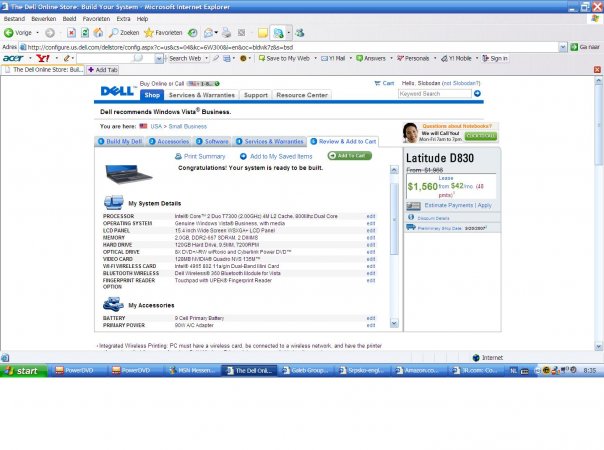Click the not Slobodan? link

tap(461, 83)
